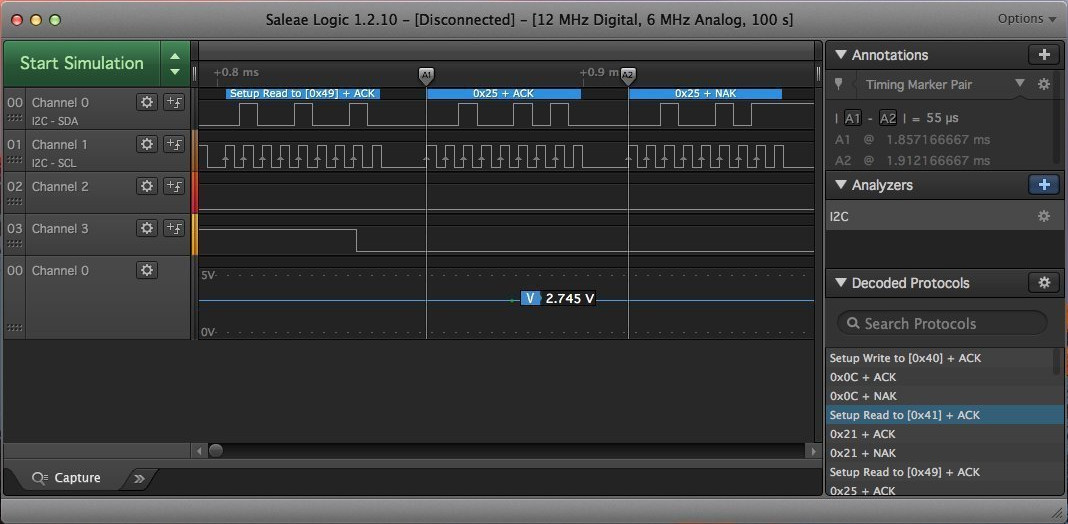Open the Options menu

1026,19
